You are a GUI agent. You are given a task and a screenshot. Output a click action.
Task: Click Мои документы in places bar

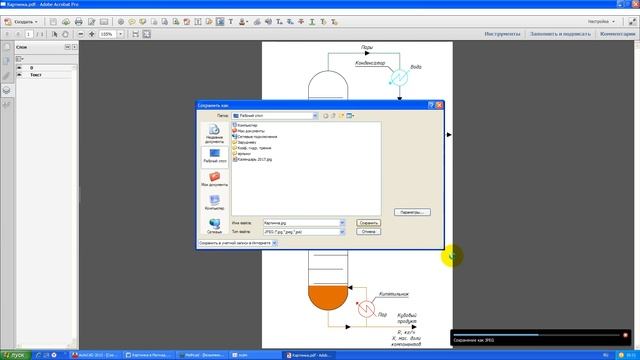[214, 179]
